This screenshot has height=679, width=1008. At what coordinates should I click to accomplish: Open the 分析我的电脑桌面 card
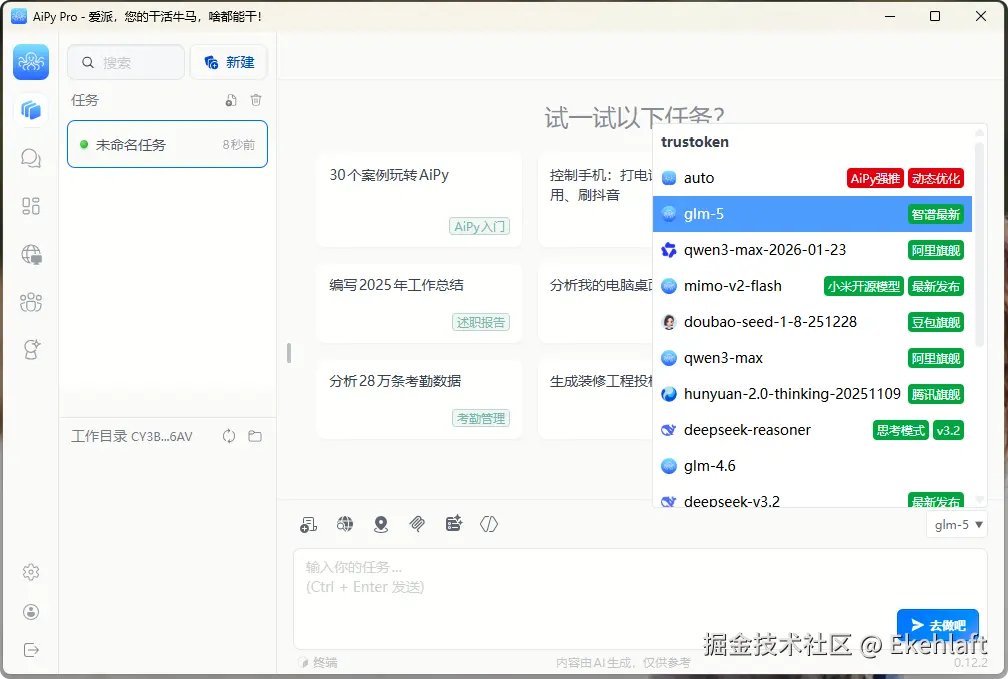coord(595,303)
